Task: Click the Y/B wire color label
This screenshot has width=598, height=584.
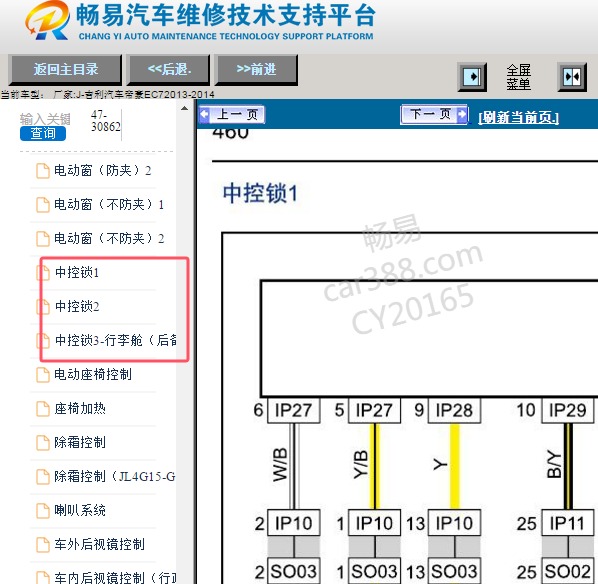Action: pyautogui.click(x=360, y=465)
